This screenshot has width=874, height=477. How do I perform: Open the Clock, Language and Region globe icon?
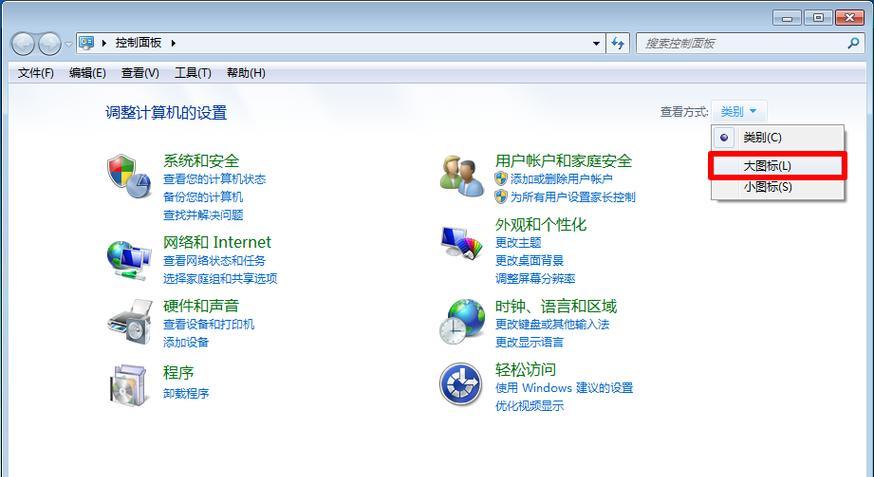pos(461,322)
